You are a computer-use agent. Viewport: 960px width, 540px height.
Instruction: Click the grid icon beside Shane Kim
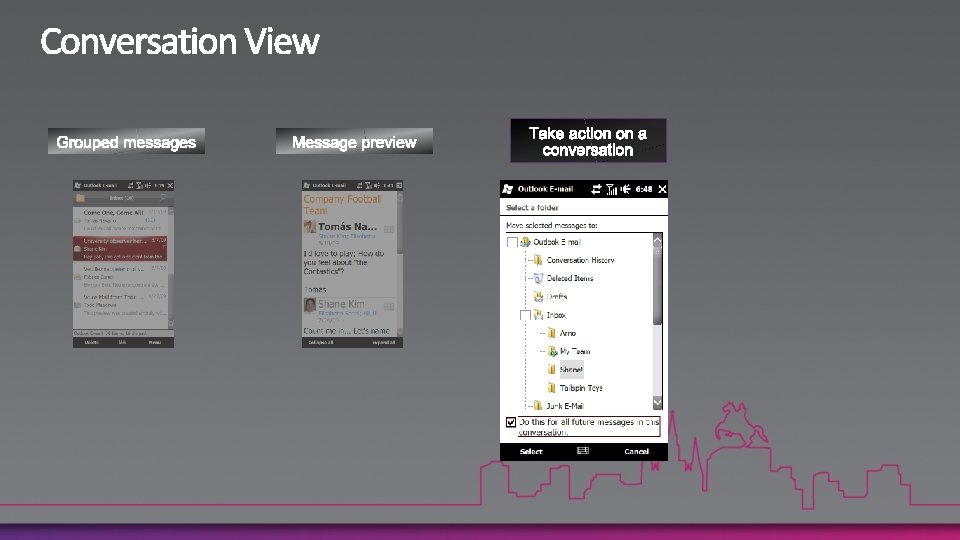(x=389, y=307)
